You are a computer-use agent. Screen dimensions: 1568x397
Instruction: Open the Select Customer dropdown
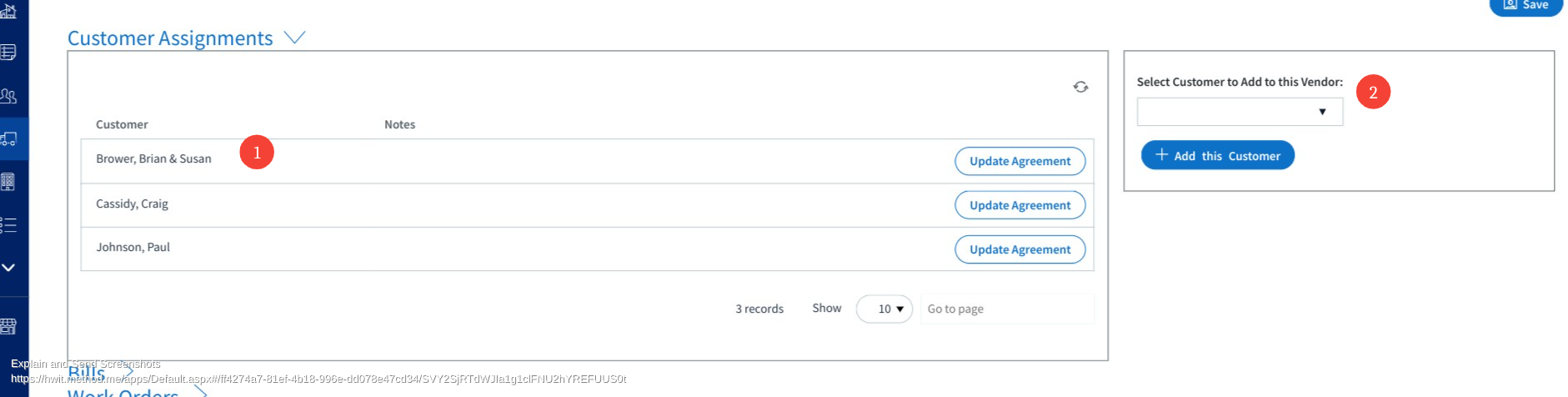click(x=1240, y=112)
